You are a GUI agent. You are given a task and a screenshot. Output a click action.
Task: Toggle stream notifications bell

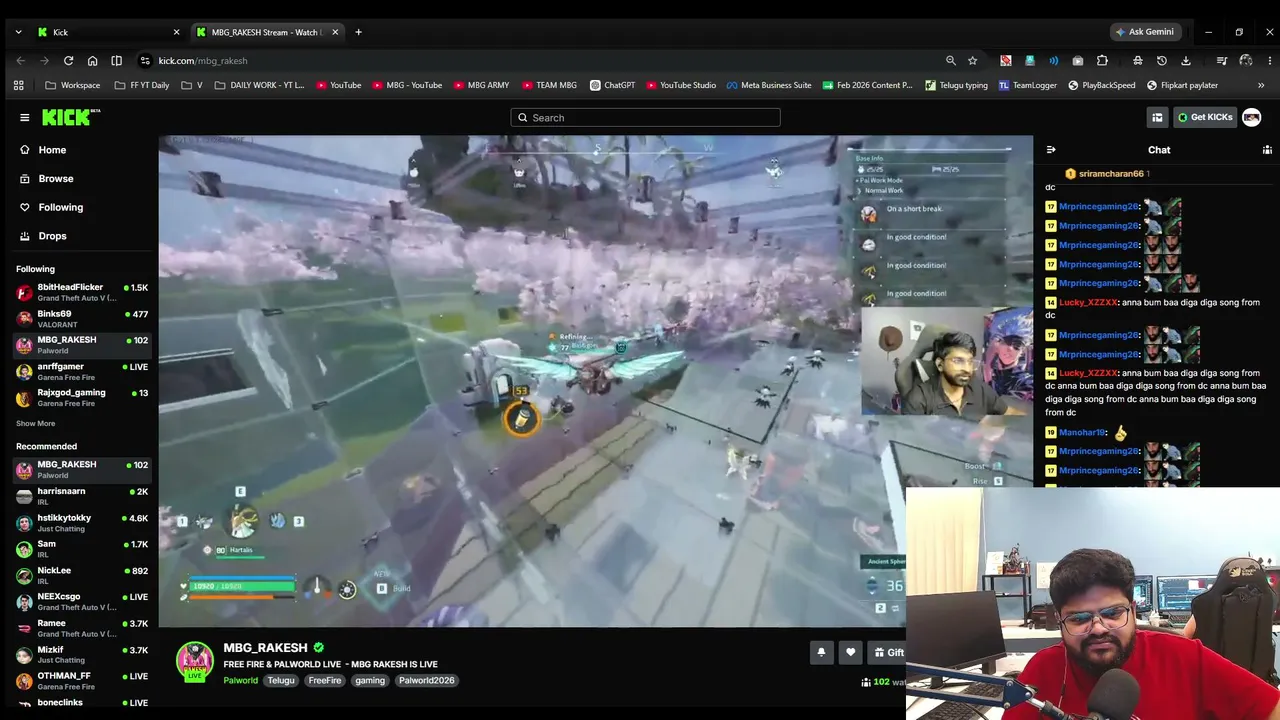point(821,653)
